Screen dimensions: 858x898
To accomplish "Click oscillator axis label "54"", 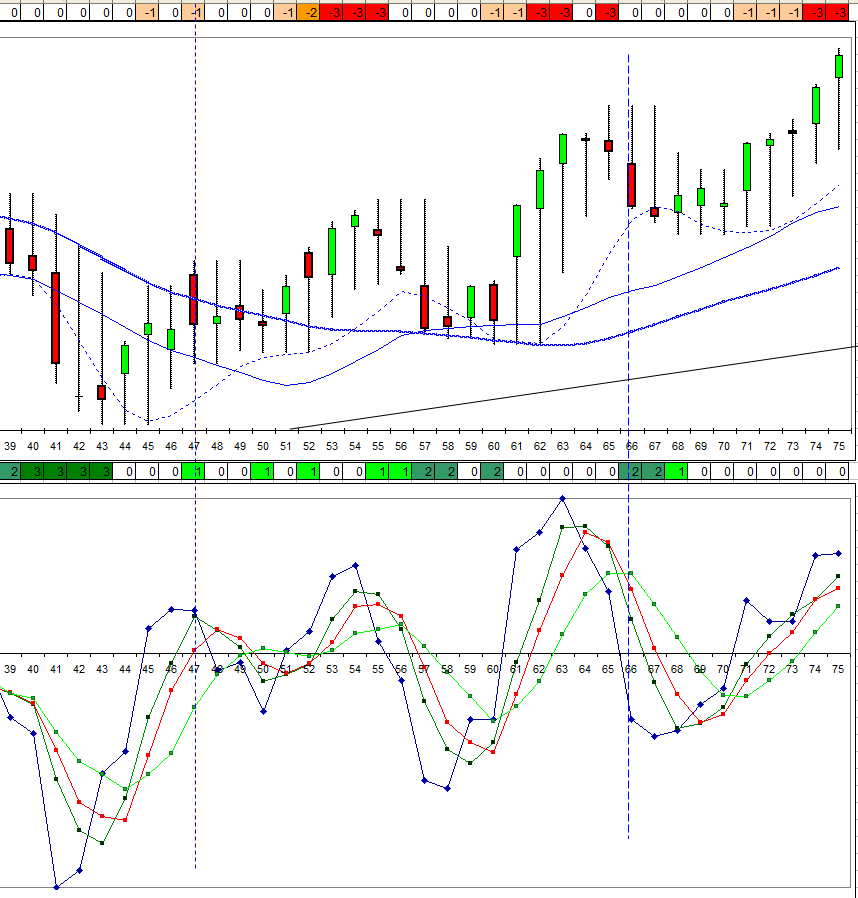I will pyautogui.click(x=355, y=669).
